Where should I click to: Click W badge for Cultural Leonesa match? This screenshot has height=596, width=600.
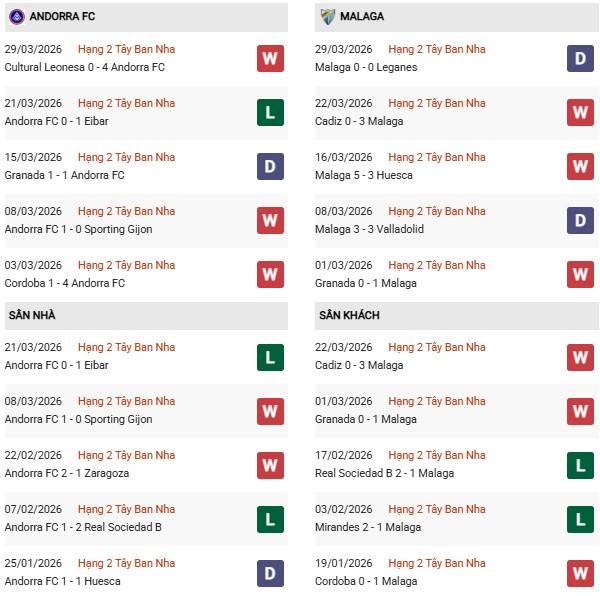[x=270, y=58]
